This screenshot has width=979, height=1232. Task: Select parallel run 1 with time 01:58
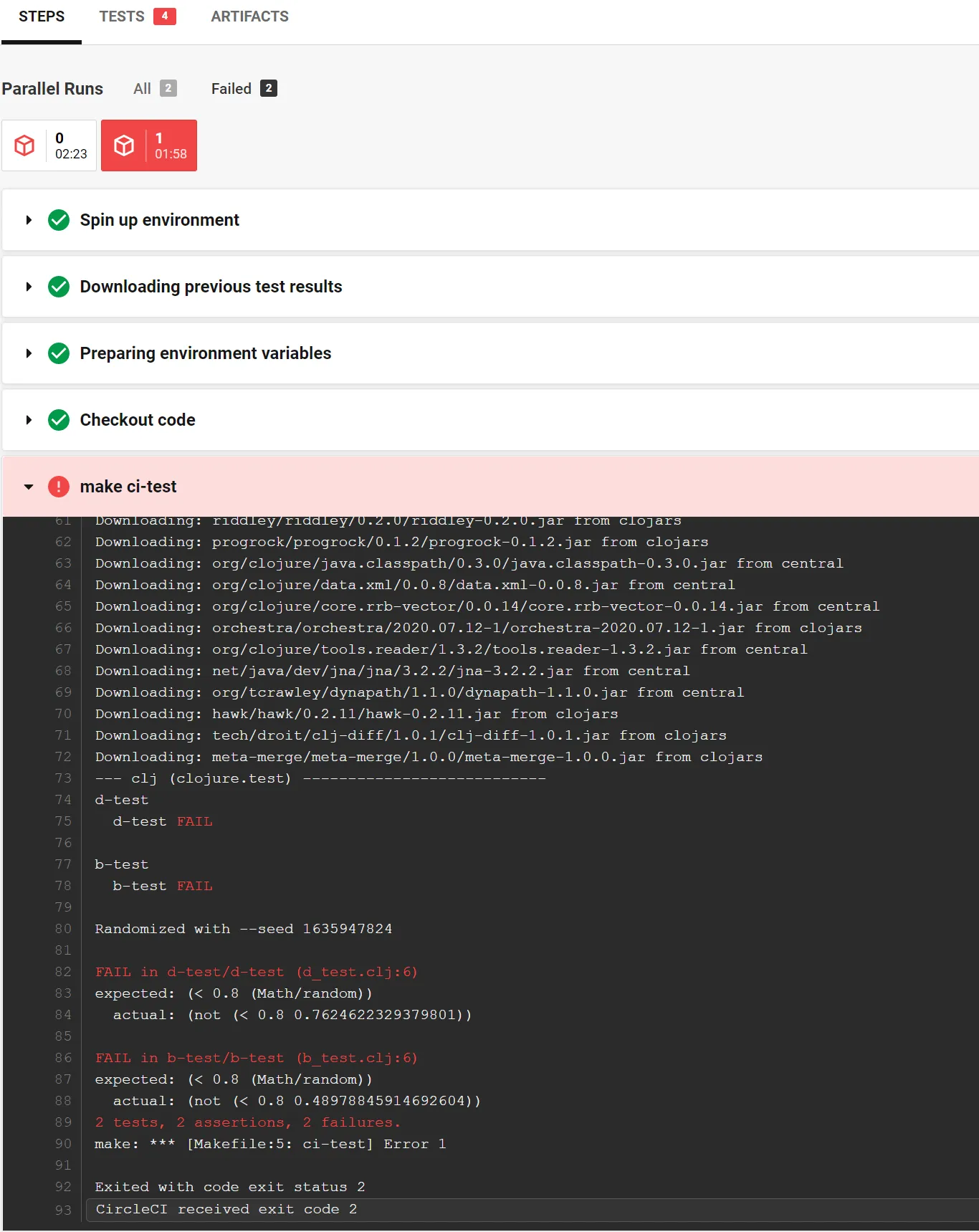click(149, 145)
